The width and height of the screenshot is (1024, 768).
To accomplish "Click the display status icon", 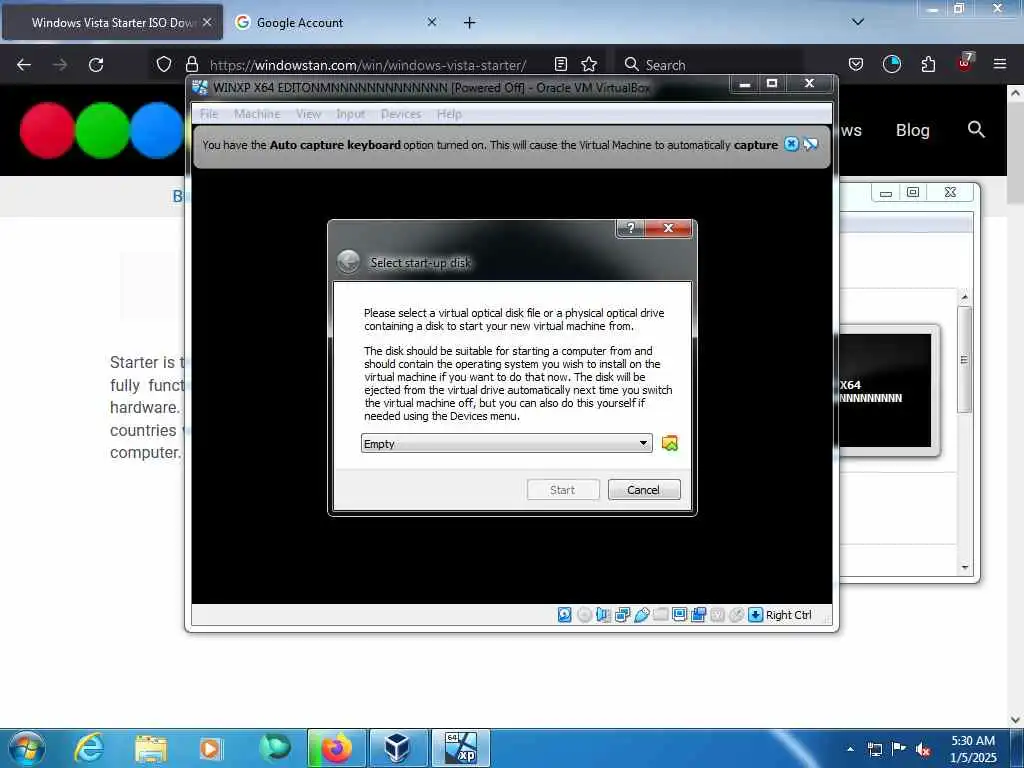I will point(679,615).
